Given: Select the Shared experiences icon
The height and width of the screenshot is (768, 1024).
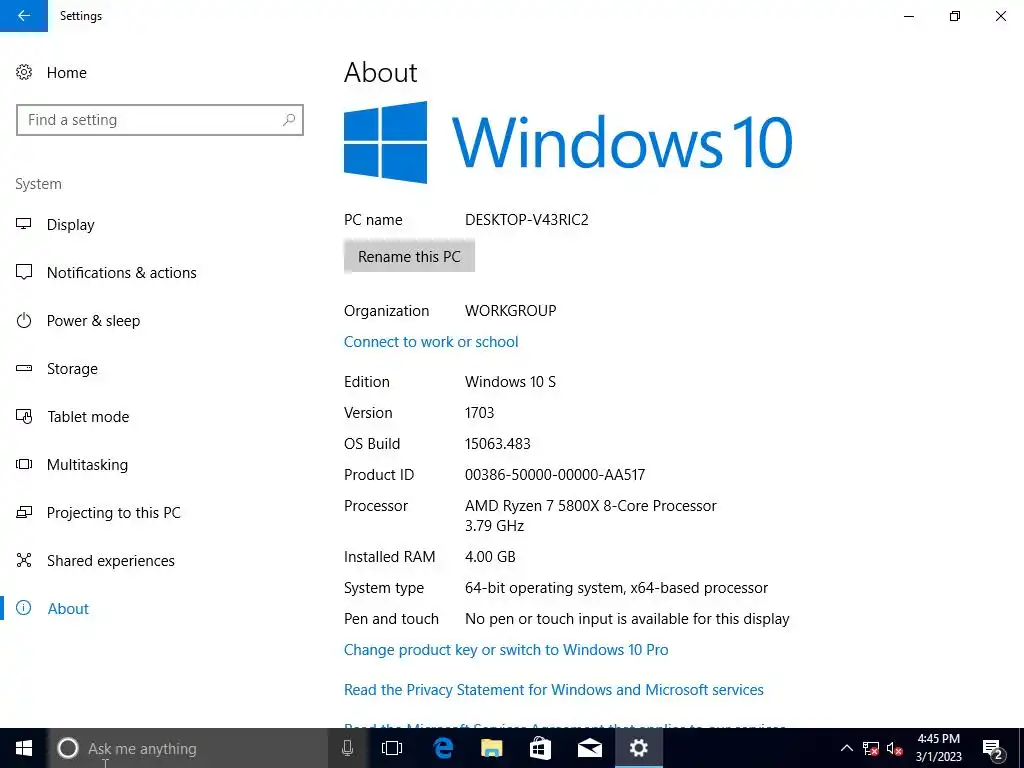Looking at the screenshot, I should click(x=24, y=560).
